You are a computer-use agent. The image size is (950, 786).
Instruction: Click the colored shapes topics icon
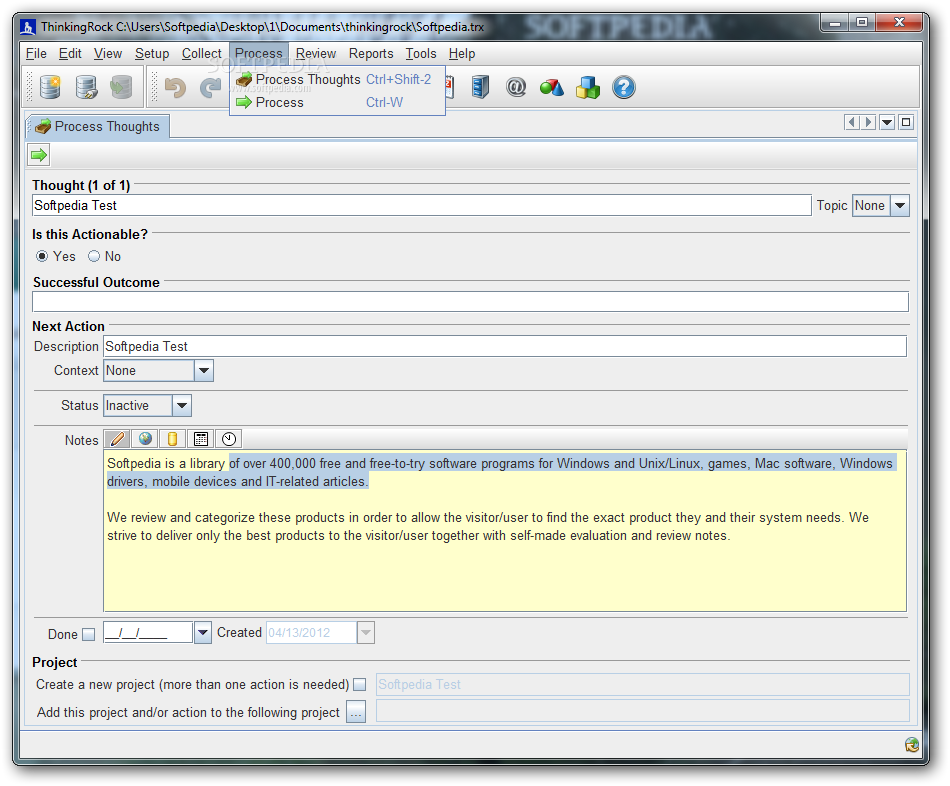coord(551,88)
